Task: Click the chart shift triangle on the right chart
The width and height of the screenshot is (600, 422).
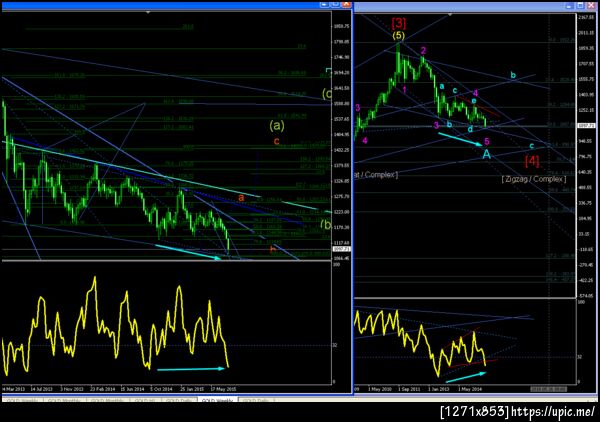Action: tap(450, 15)
